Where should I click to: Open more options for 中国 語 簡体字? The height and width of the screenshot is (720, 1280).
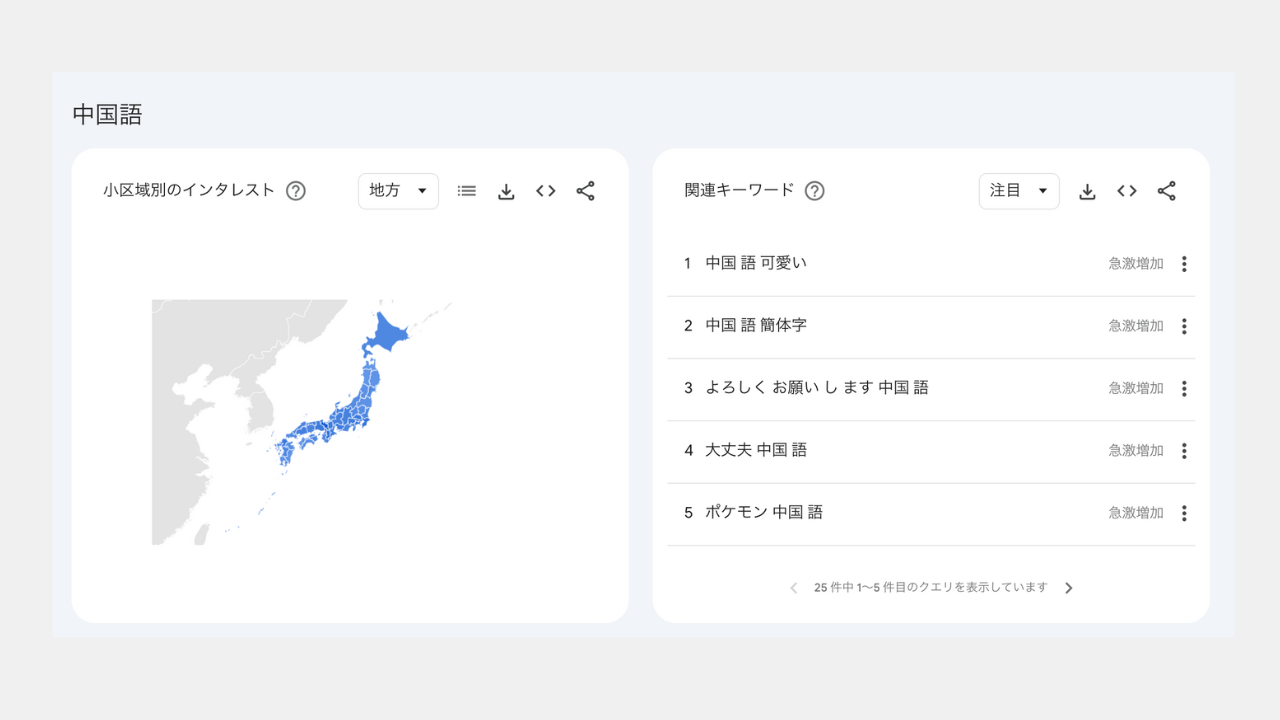tap(1184, 326)
